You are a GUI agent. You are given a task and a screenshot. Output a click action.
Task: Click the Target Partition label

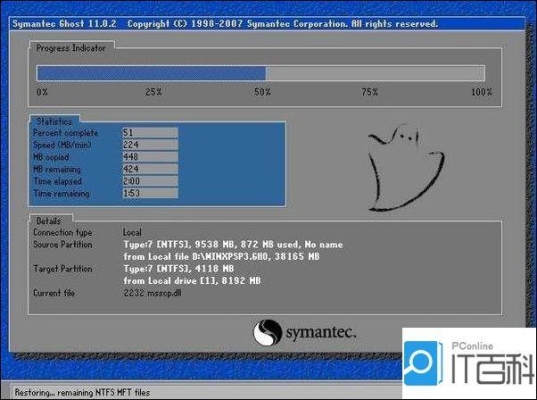[63, 269]
